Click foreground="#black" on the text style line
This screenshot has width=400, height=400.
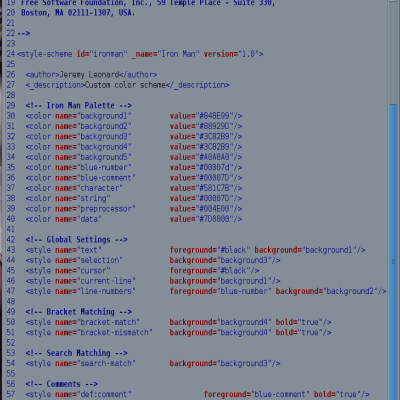tap(210, 250)
